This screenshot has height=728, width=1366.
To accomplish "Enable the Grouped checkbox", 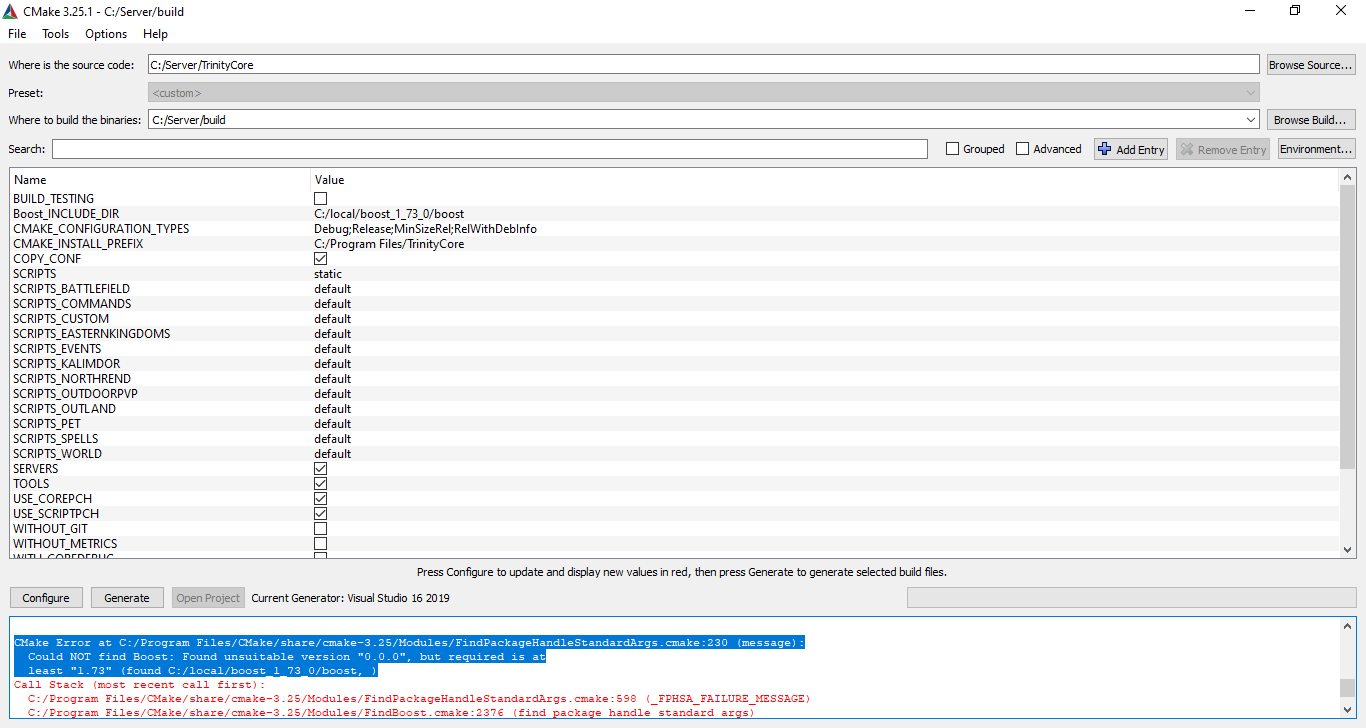I will click(x=953, y=149).
